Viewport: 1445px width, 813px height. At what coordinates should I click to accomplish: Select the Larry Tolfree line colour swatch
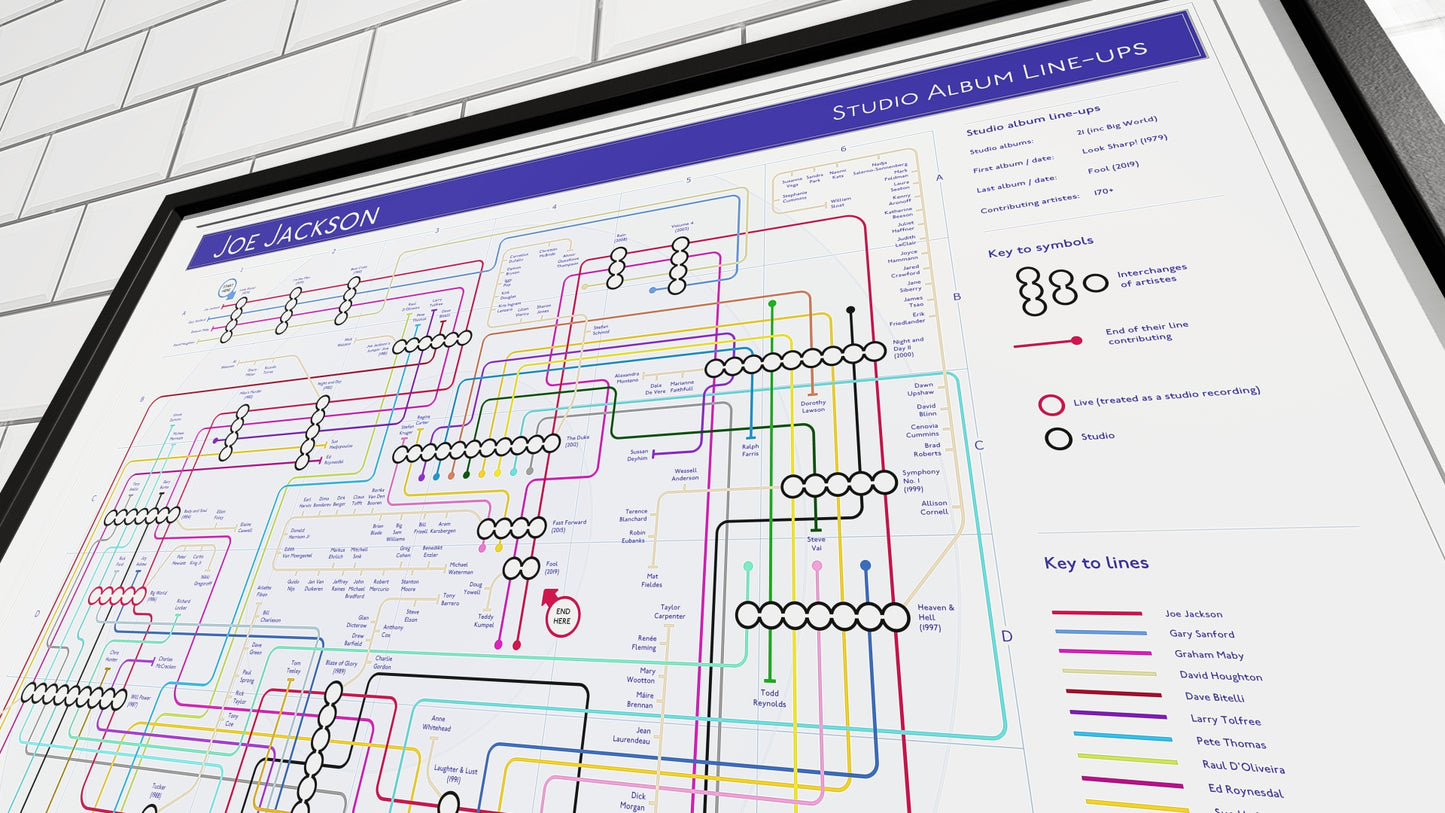pyautogui.click(x=1118, y=715)
